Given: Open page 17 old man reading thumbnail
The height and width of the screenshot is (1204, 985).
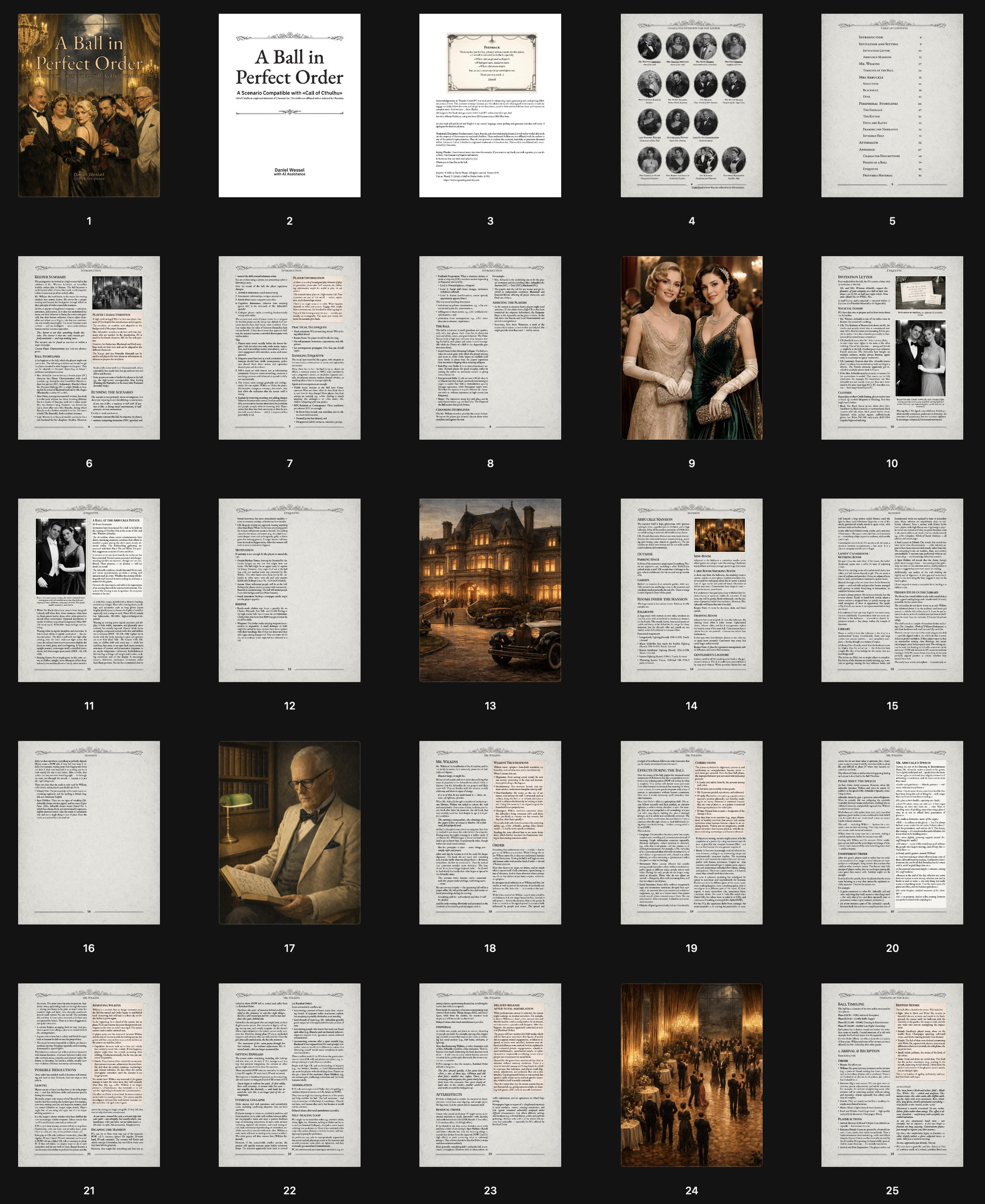Looking at the screenshot, I should 289,833.
